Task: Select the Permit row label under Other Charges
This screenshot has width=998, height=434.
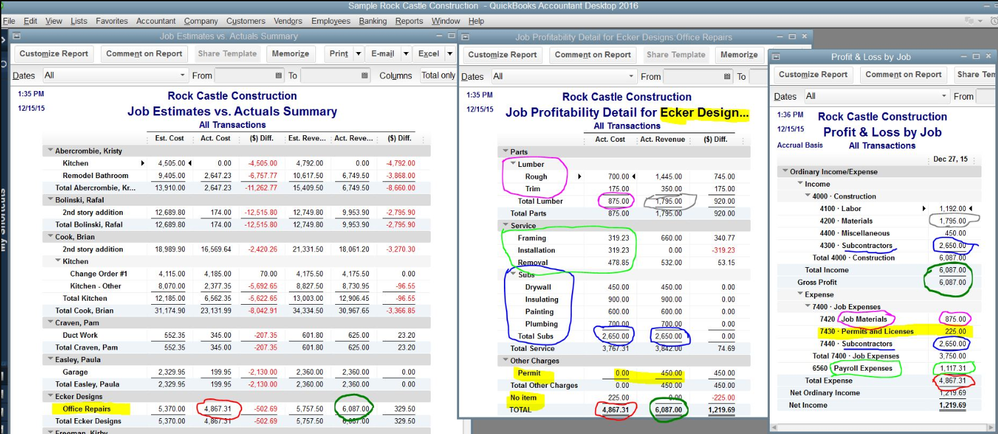Action: 530,373
